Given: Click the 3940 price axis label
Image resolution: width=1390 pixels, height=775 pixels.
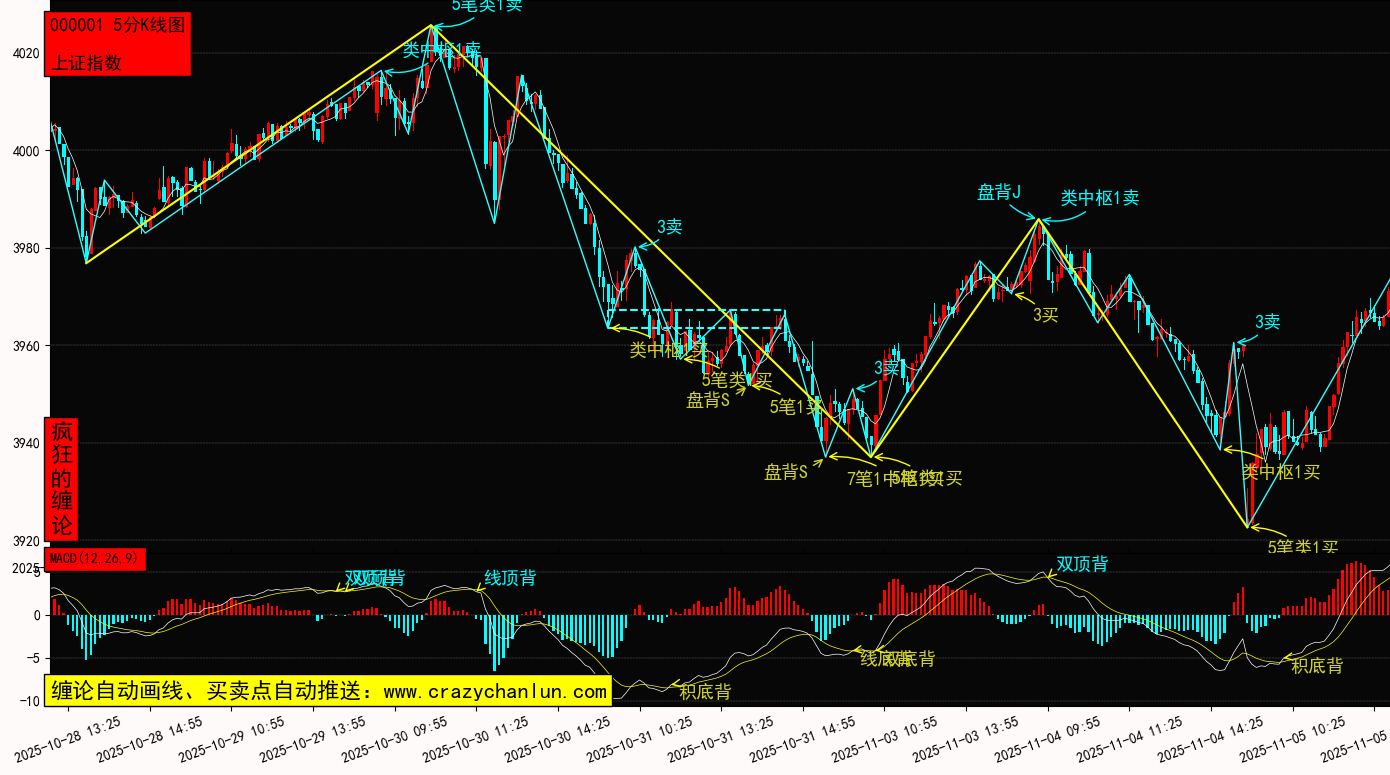Looking at the screenshot, I should (25, 444).
